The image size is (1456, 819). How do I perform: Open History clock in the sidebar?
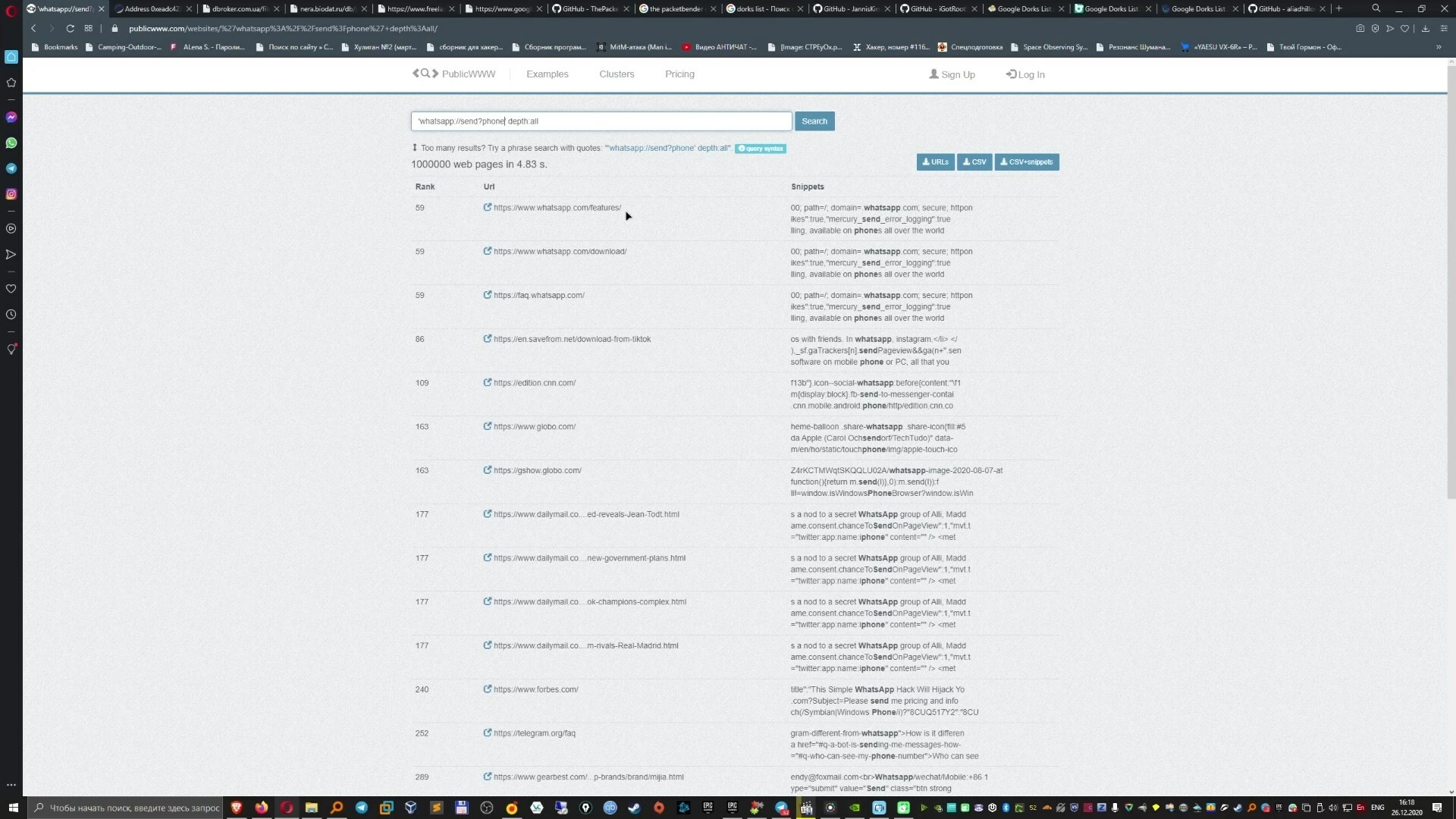[11, 314]
